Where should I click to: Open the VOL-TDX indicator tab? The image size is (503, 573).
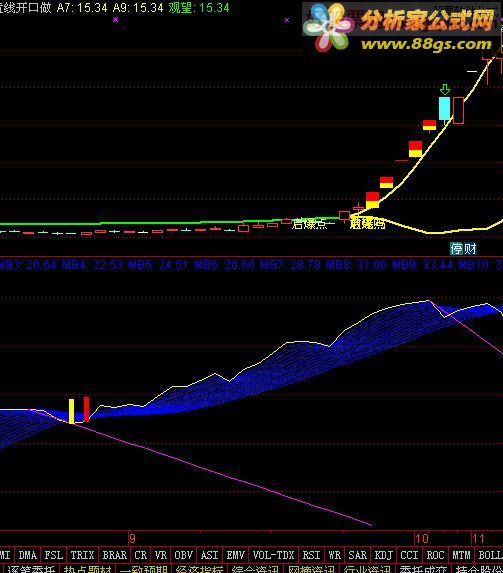tap(273, 555)
